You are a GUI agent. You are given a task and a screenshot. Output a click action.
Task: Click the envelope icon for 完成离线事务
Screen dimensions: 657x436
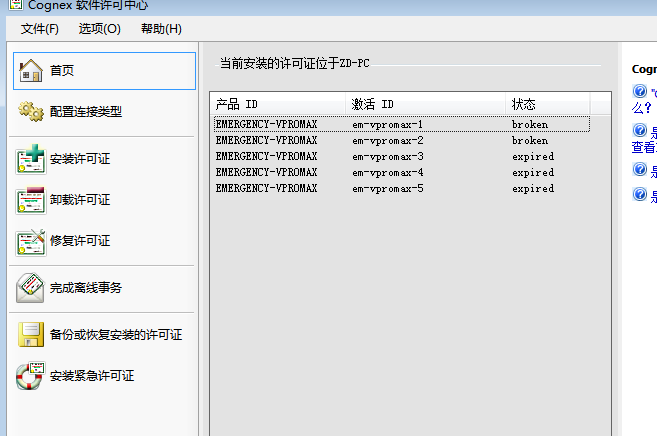pyautogui.click(x=30, y=287)
